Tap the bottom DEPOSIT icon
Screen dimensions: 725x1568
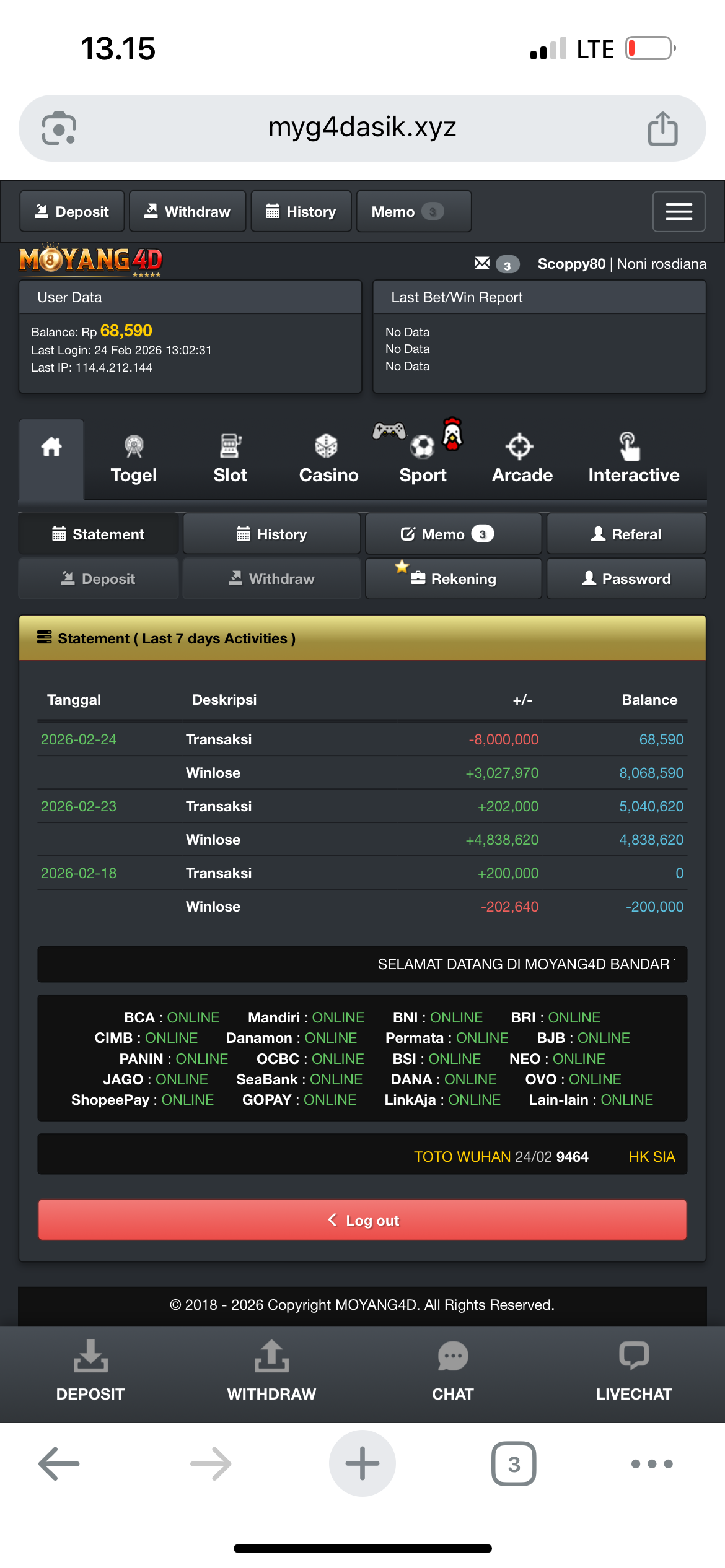(x=90, y=1371)
